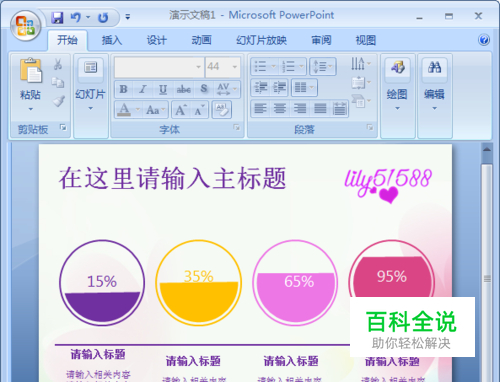Select the slide title 在这里请输入主标题

[172, 179]
